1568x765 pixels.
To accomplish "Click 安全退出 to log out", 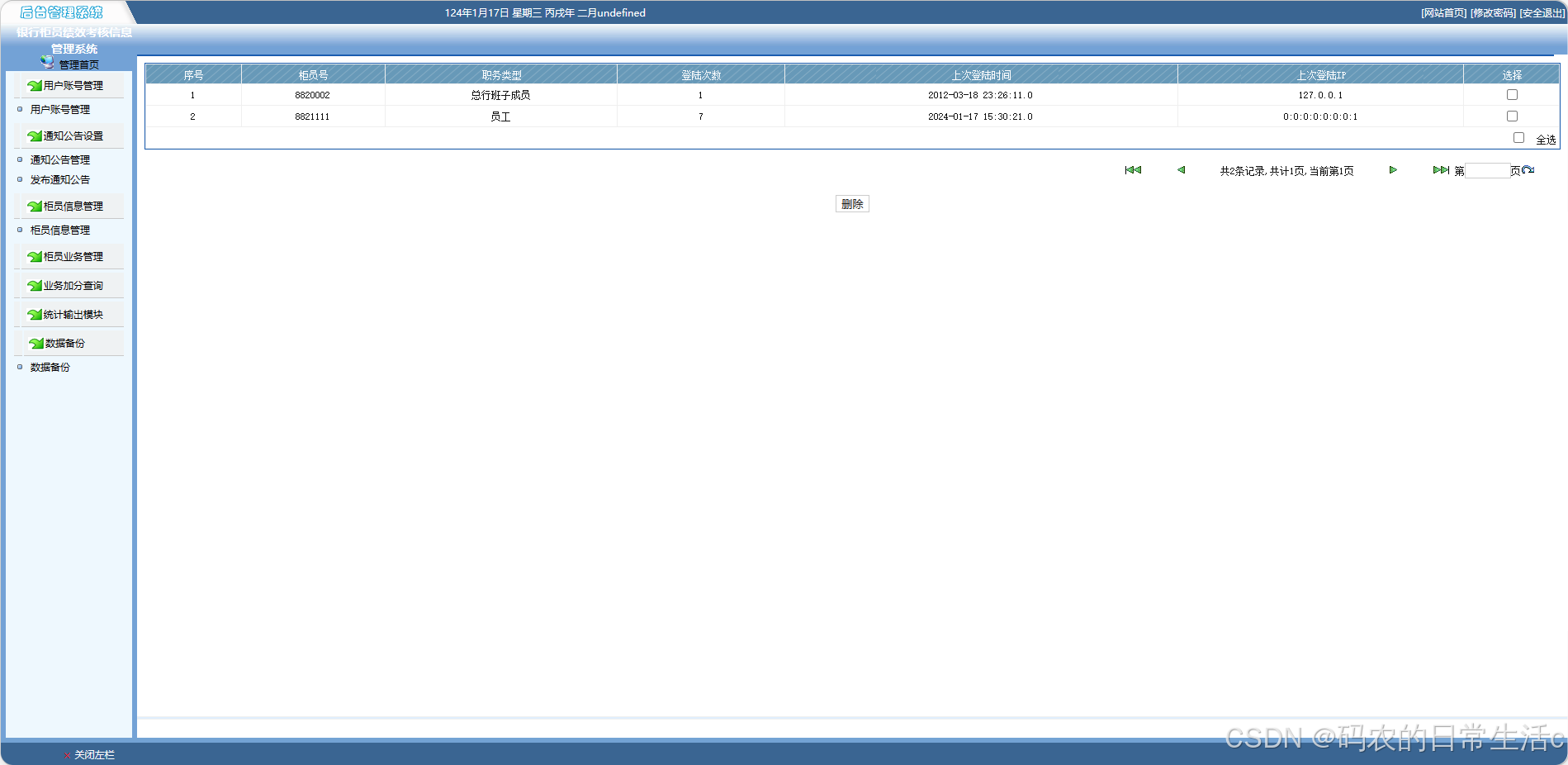I will [1541, 13].
